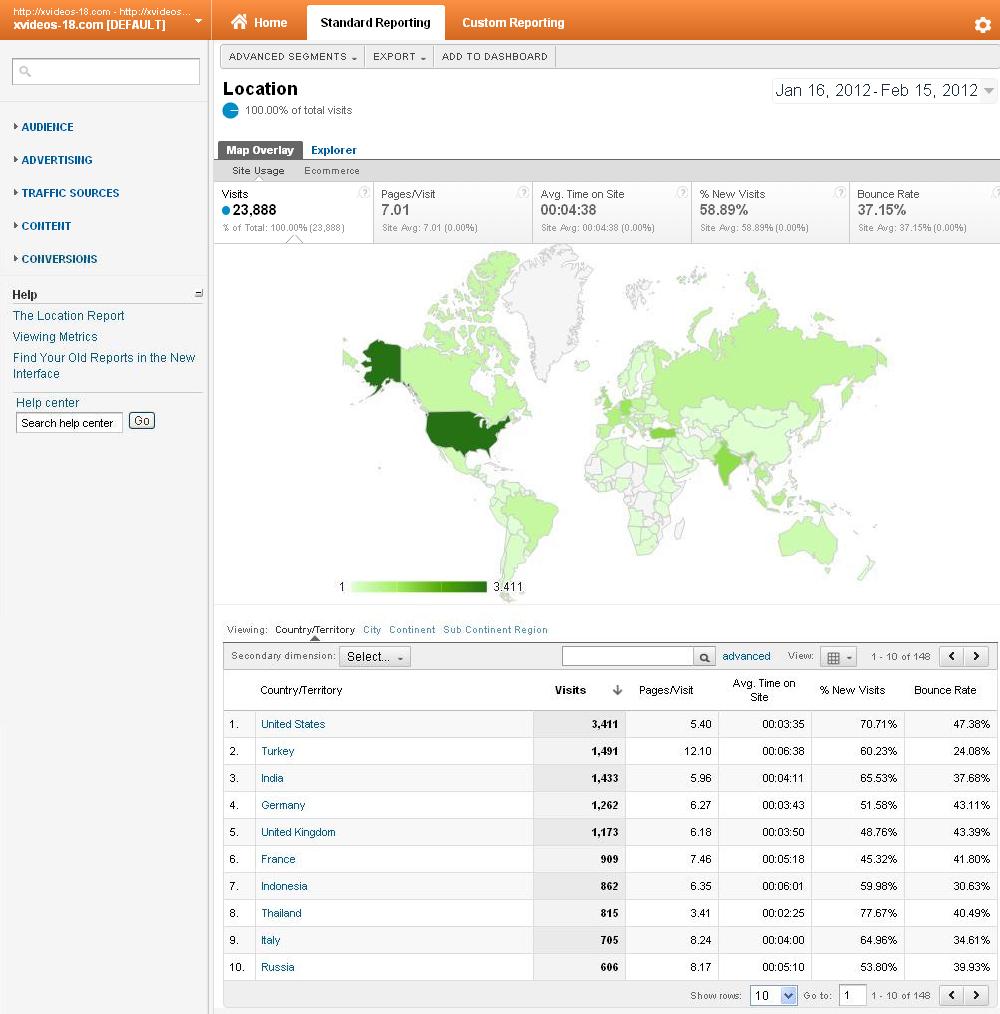Open the Advanced Segments dropdown
The height and width of the screenshot is (1014, 1000).
click(292, 57)
